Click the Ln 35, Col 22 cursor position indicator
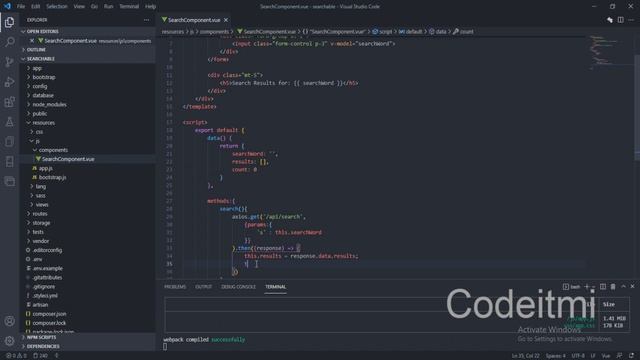The width and height of the screenshot is (640, 360). click(x=526, y=356)
